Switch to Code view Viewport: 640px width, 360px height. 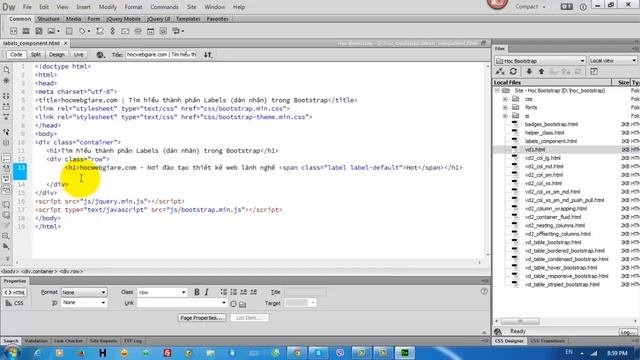(16, 55)
